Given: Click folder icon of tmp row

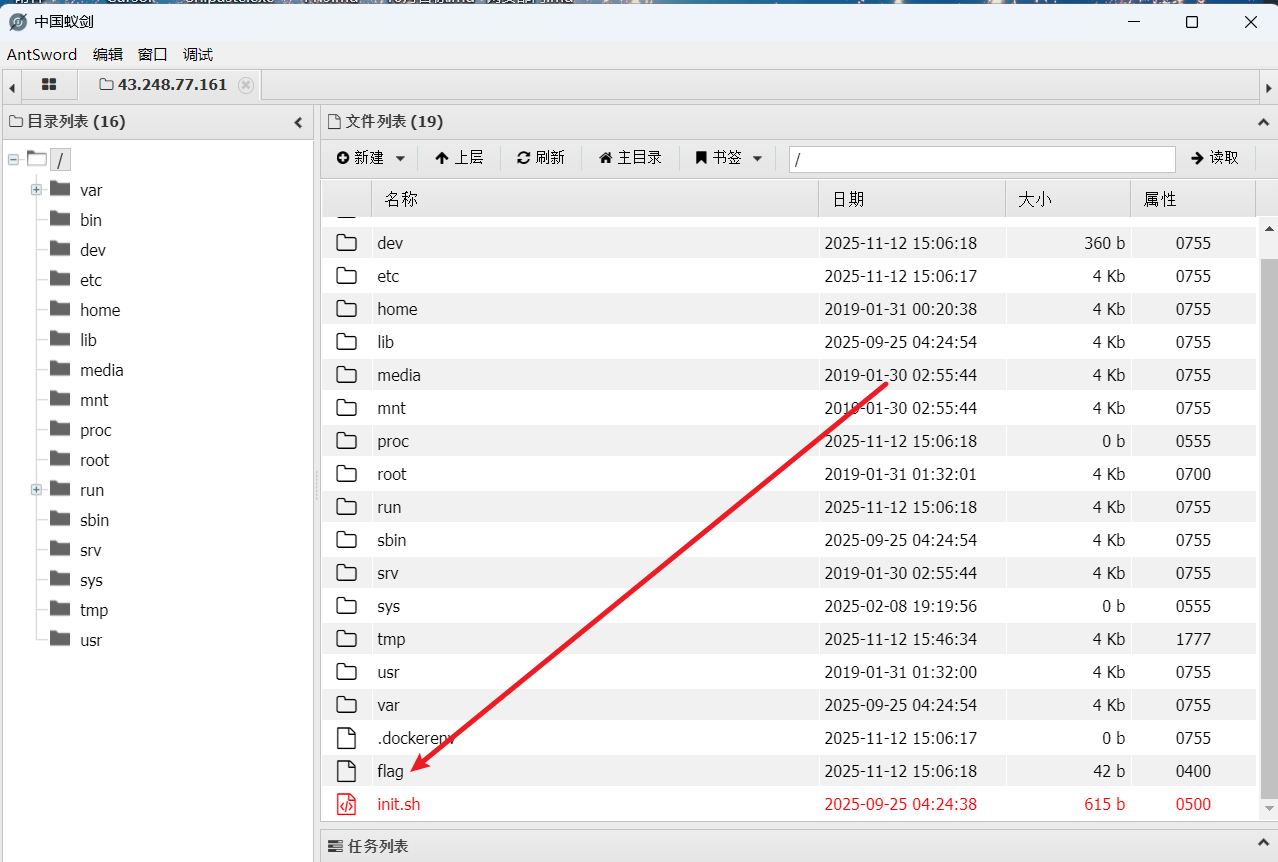Looking at the screenshot, I should [346, 639].
